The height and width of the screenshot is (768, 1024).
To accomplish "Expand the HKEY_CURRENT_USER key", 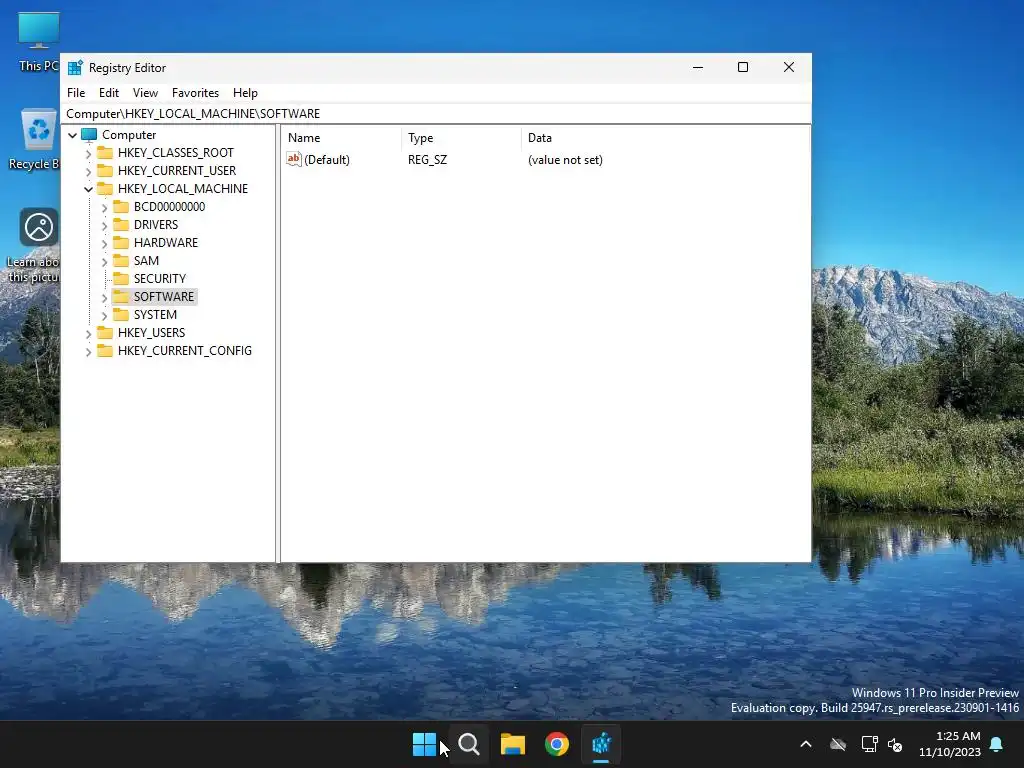I will pyautogui.click(x=88, y=171).
